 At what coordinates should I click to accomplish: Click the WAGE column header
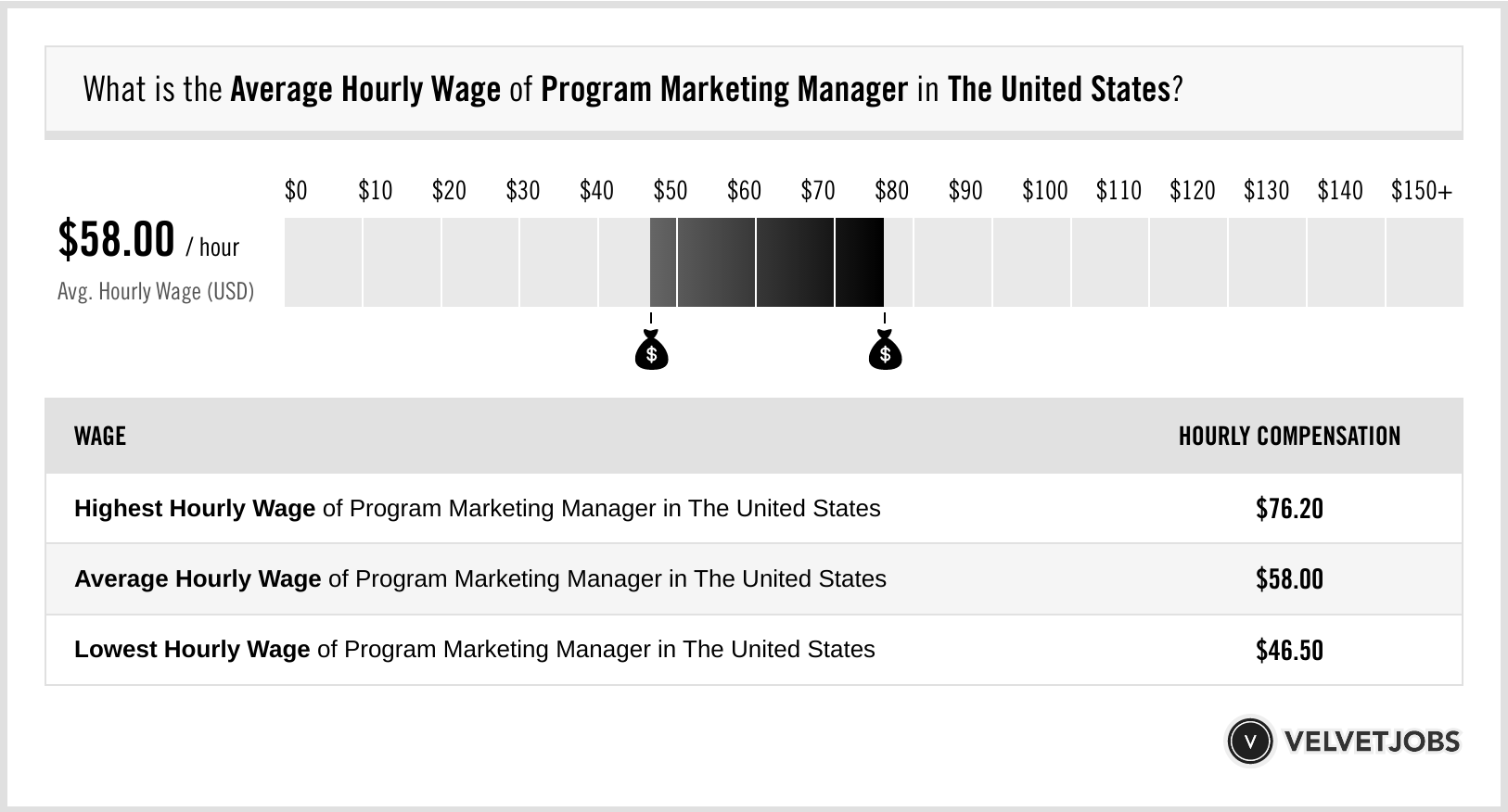(100, 437)
